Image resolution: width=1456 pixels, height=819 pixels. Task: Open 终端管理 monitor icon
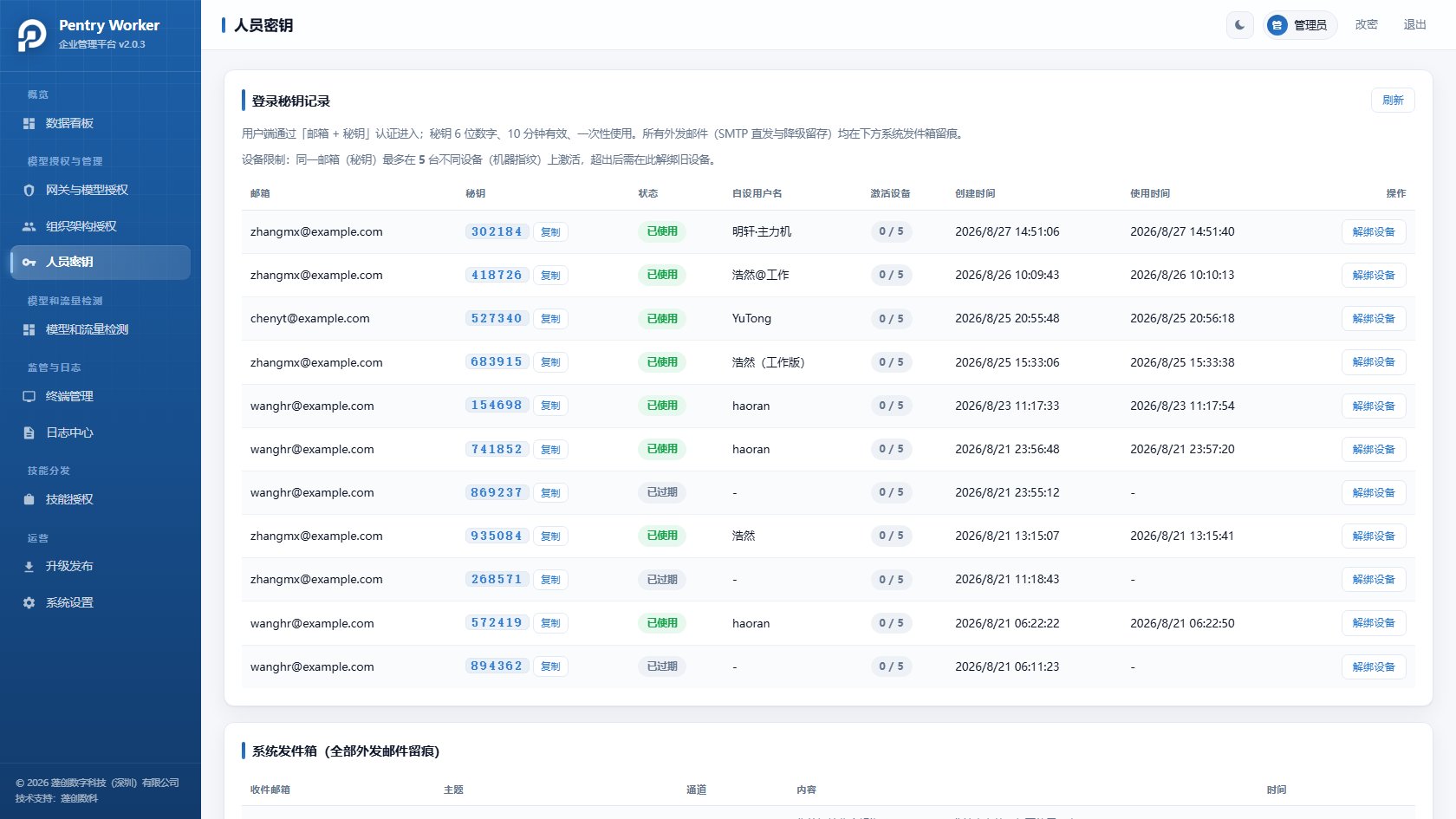pyautogui.click(x=29, y=396)
